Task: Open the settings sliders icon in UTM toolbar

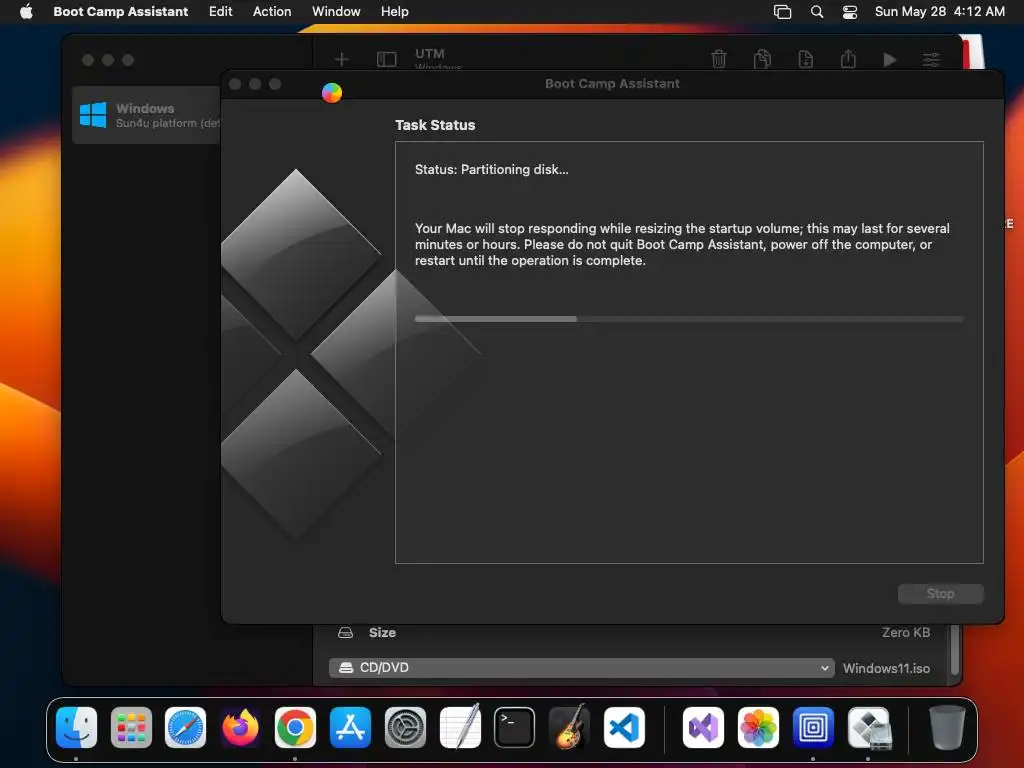Action: (x=931, y=59)
